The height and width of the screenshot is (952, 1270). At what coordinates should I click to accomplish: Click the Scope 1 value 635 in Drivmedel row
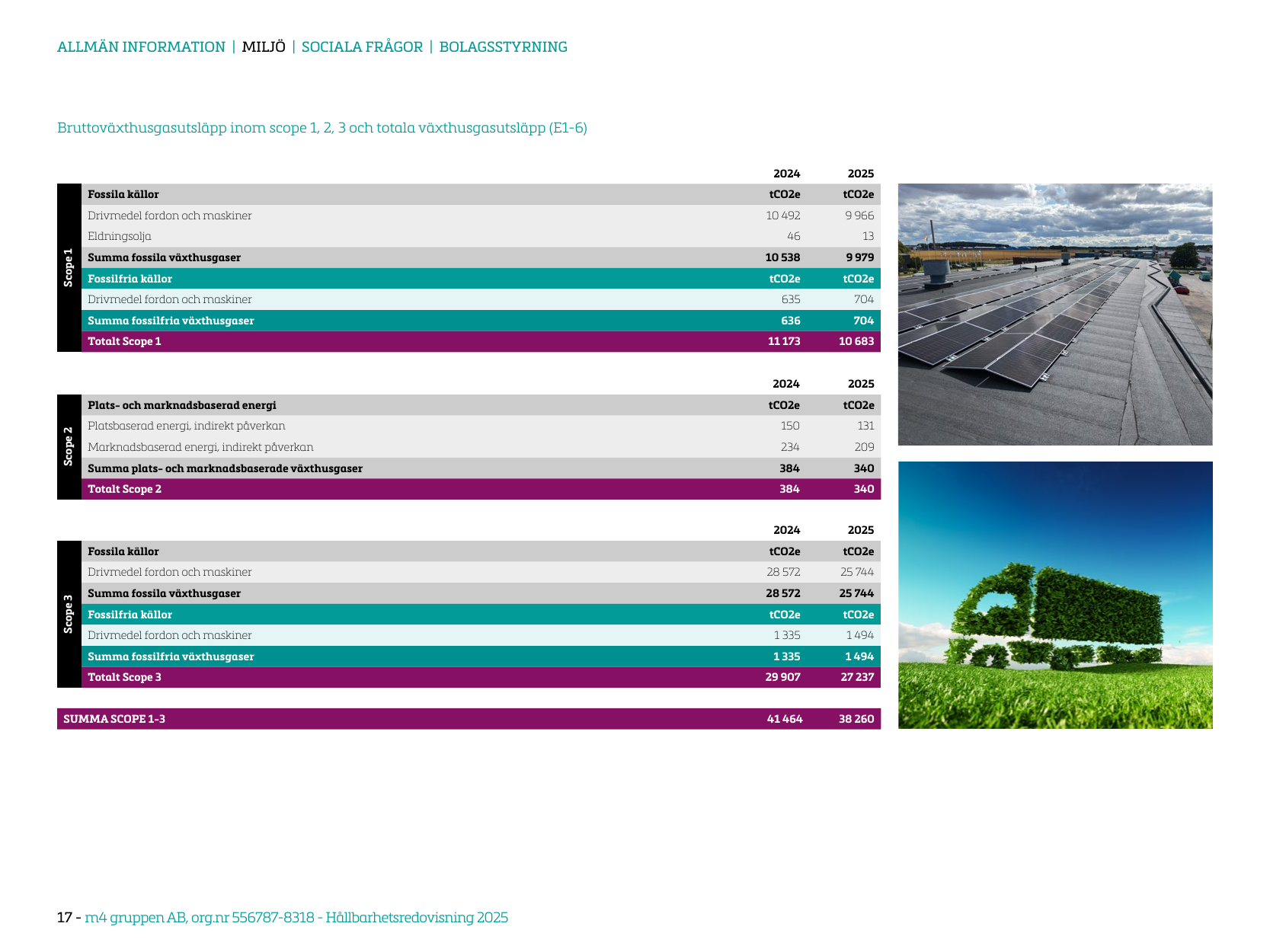click(791, 299)
